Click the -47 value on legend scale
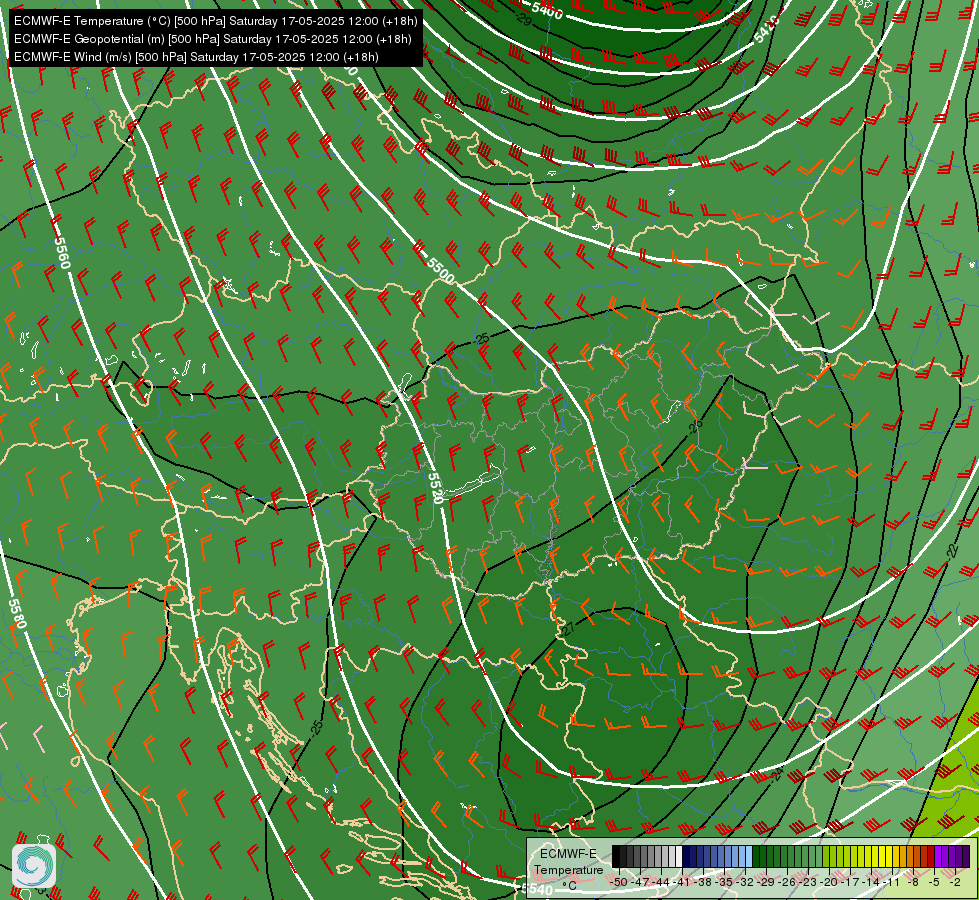 pos(639,882)
